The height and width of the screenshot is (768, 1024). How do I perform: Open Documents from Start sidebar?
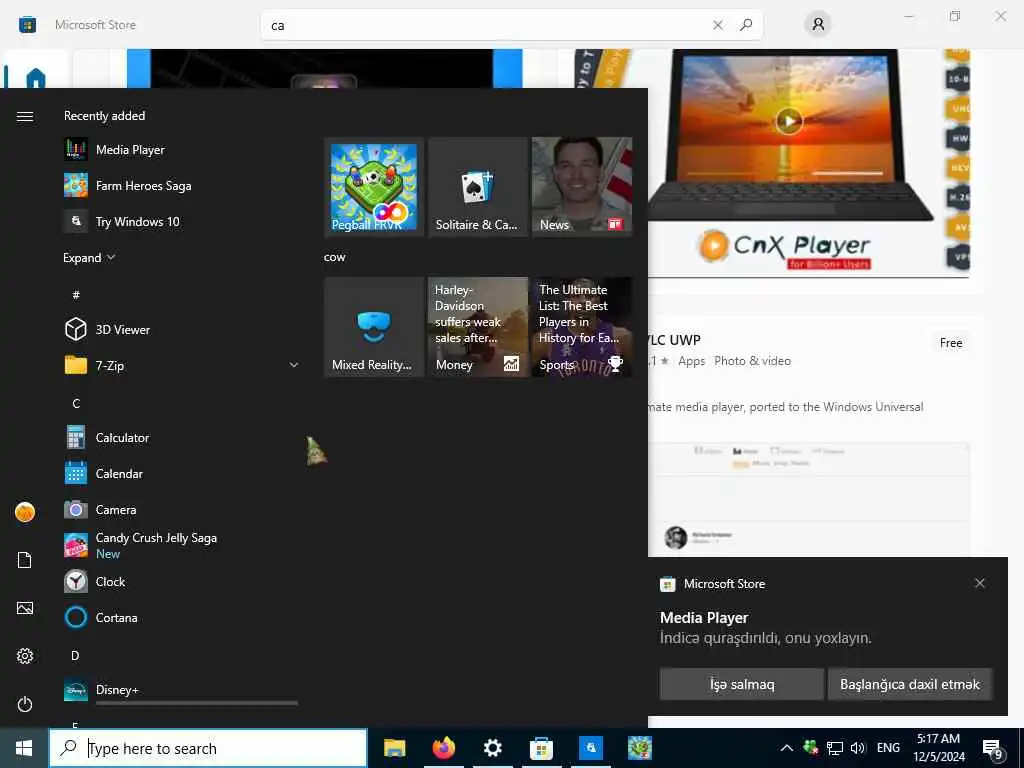tap(25, 560)
